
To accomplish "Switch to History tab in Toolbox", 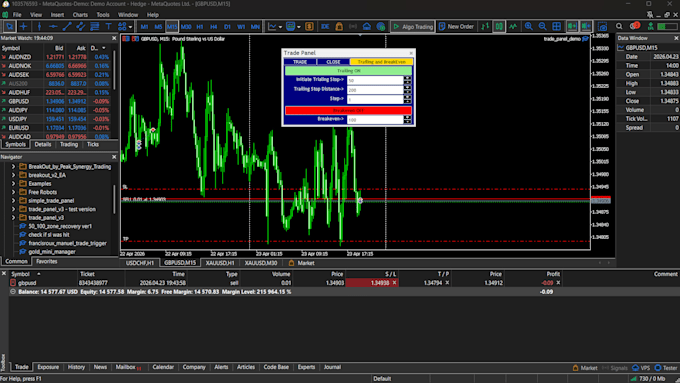I will [76, 367].
